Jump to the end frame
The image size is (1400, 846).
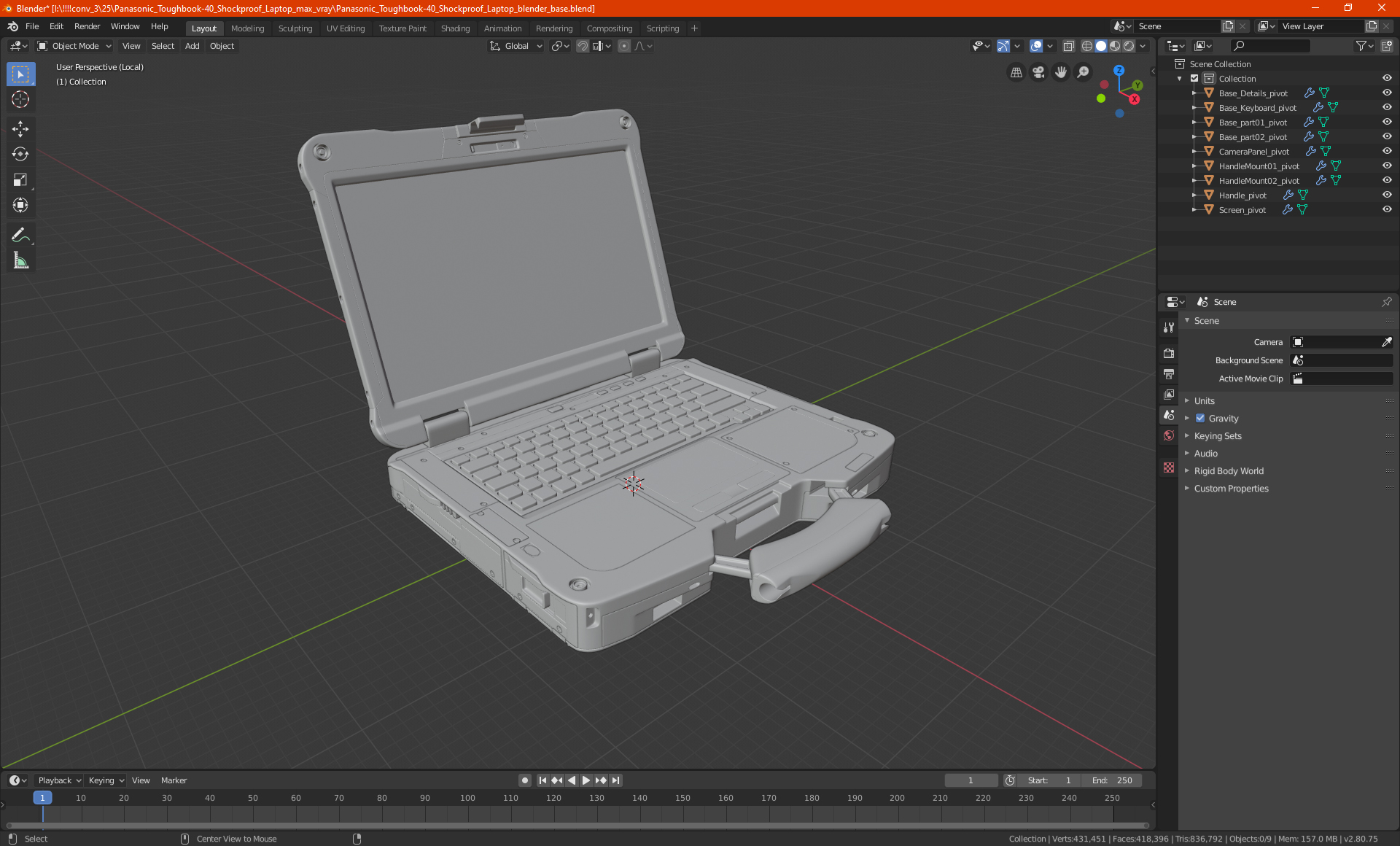click(x=616, y=780)
